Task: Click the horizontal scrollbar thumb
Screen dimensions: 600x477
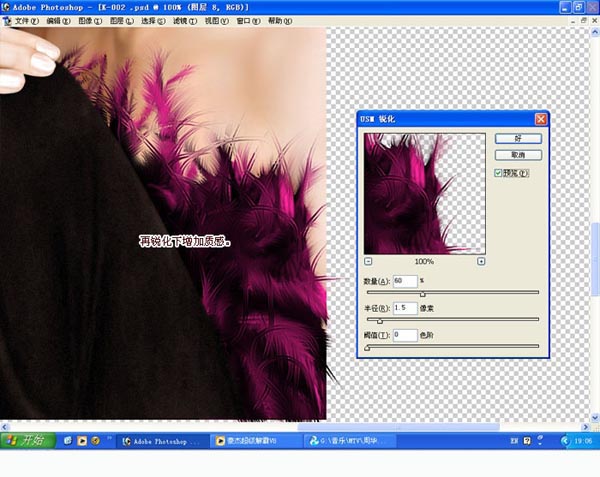Action: 398,427
